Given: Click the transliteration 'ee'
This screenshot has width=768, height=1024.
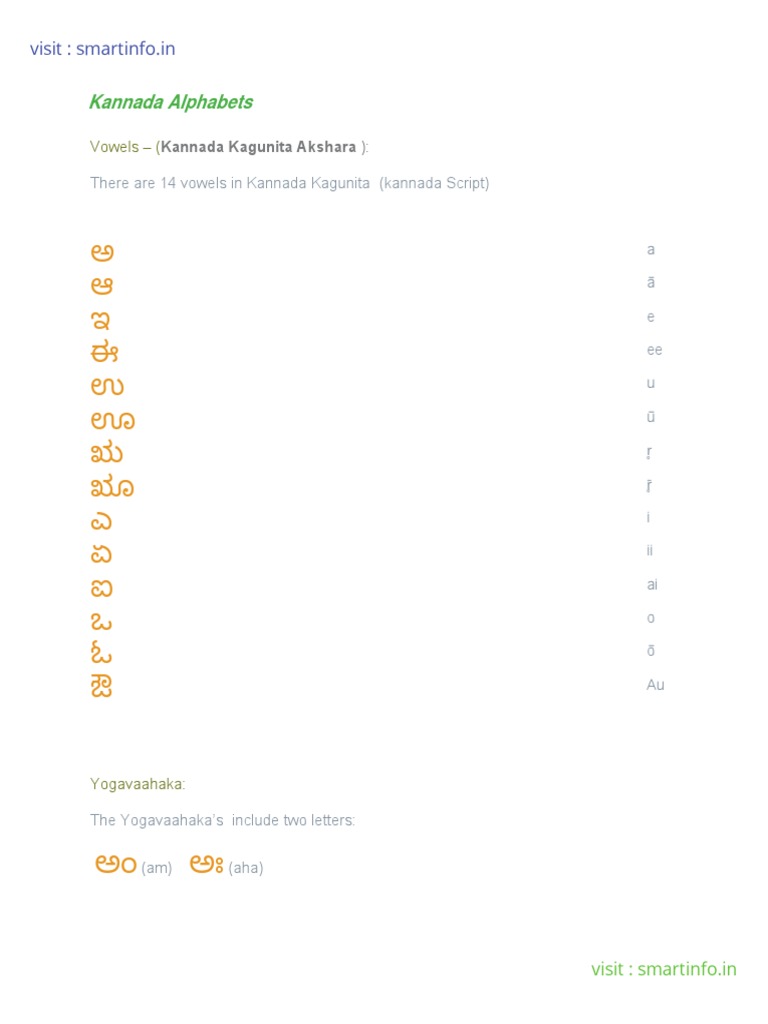Looking at the screenshot, I should tap(654, 350).
